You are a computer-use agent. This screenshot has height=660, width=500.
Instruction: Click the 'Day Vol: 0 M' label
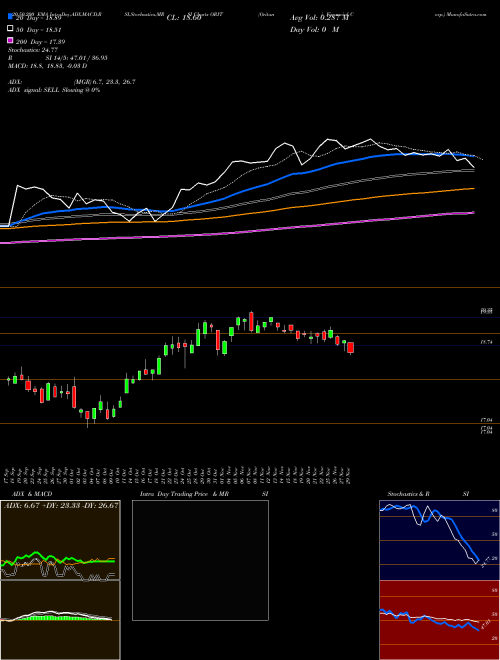click(x=314, y=30)
